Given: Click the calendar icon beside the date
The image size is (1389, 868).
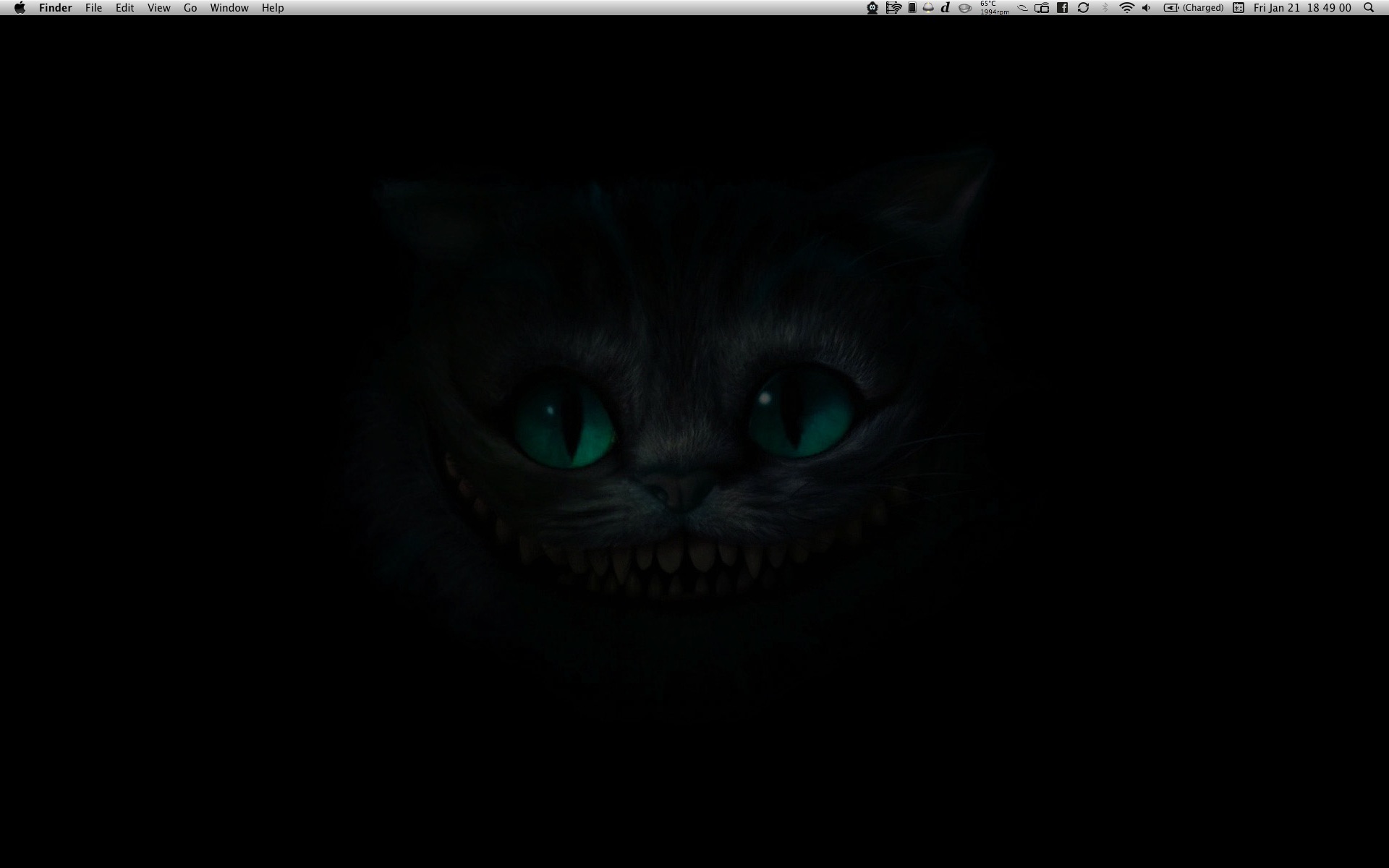Looking at the screenshot, I should (1239, 8).
